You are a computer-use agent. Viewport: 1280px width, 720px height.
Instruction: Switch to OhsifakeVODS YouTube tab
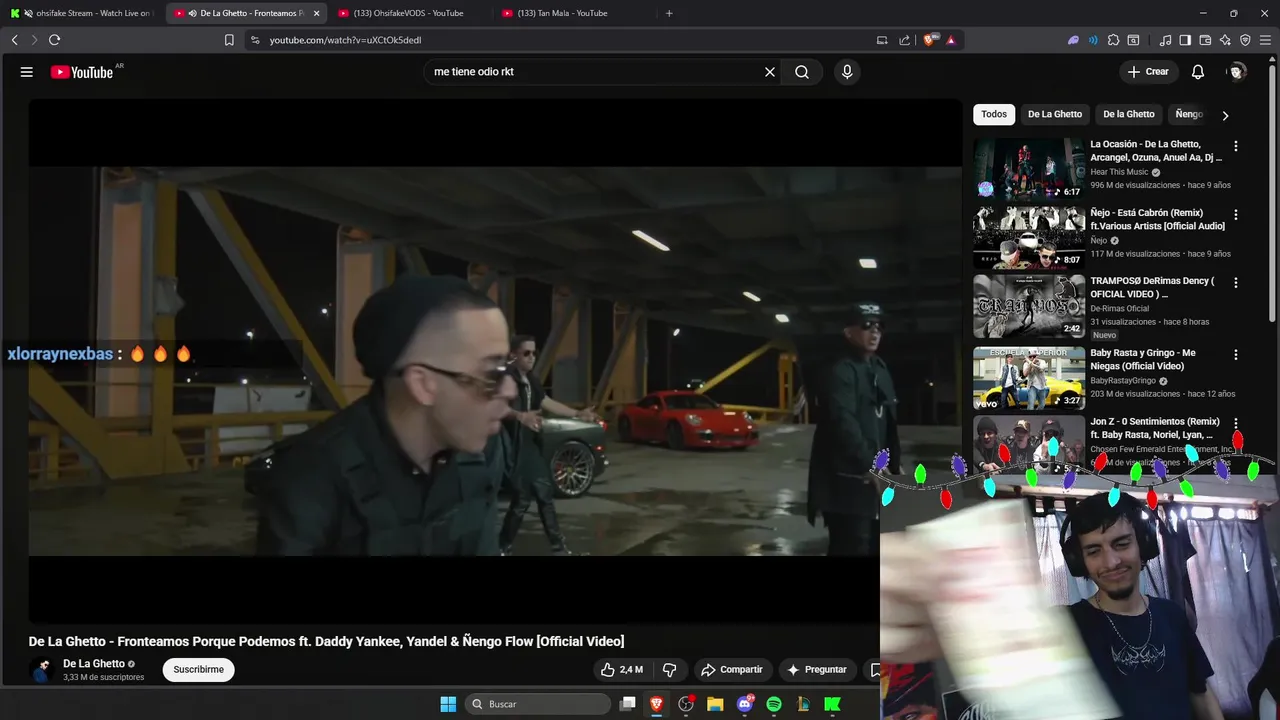click(x=411, y=13)
